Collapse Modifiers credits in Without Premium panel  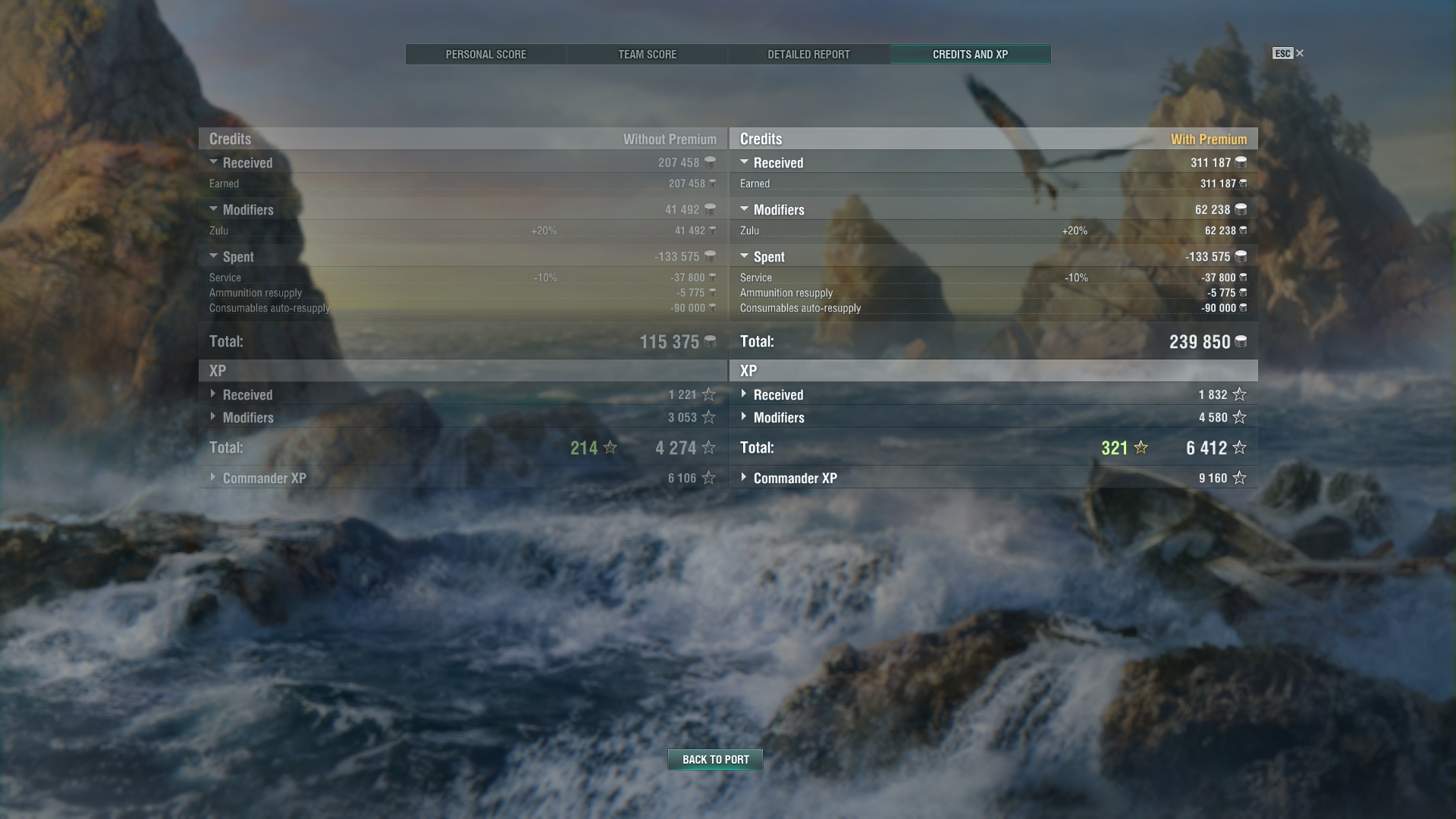(x=213, y=209)
